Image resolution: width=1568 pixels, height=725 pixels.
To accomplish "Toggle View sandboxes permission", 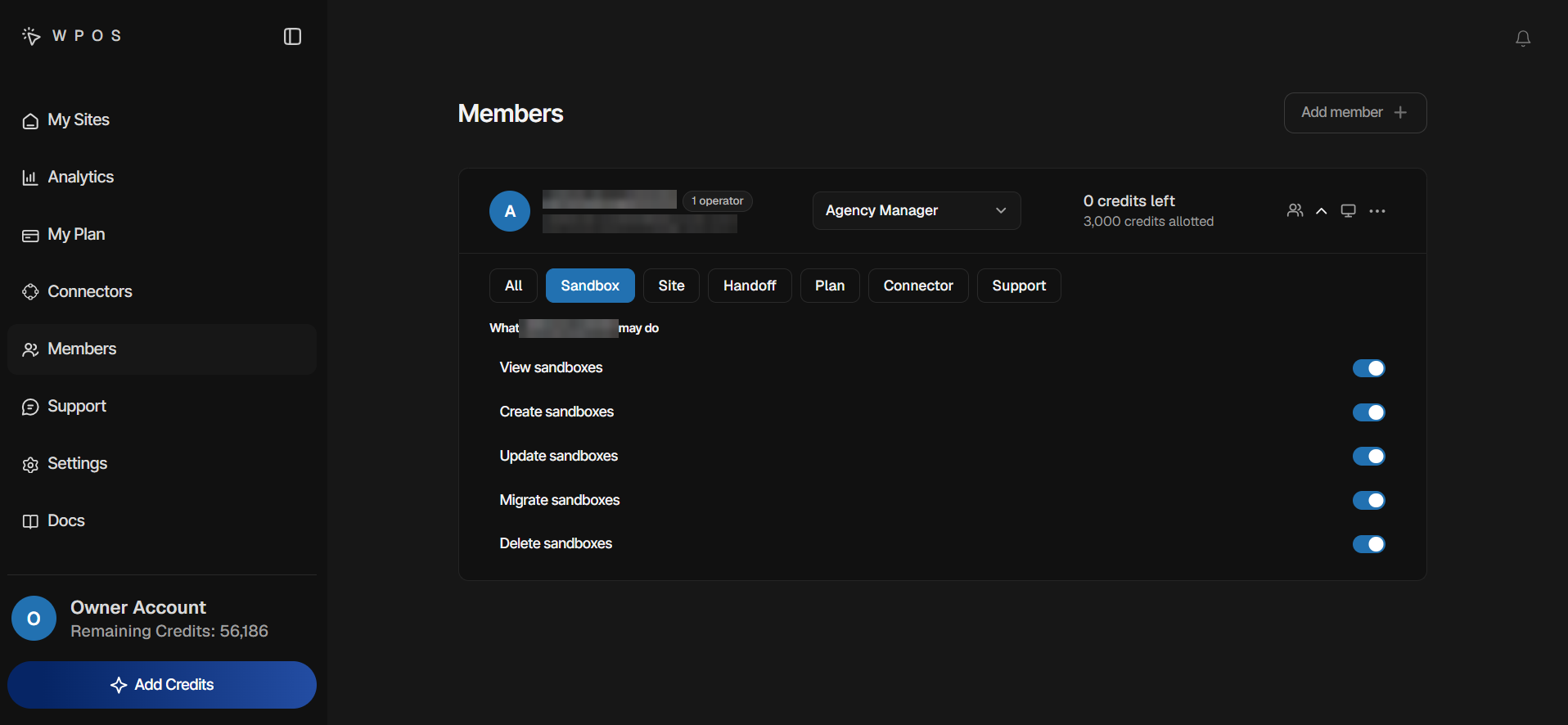I will 1368,368.
